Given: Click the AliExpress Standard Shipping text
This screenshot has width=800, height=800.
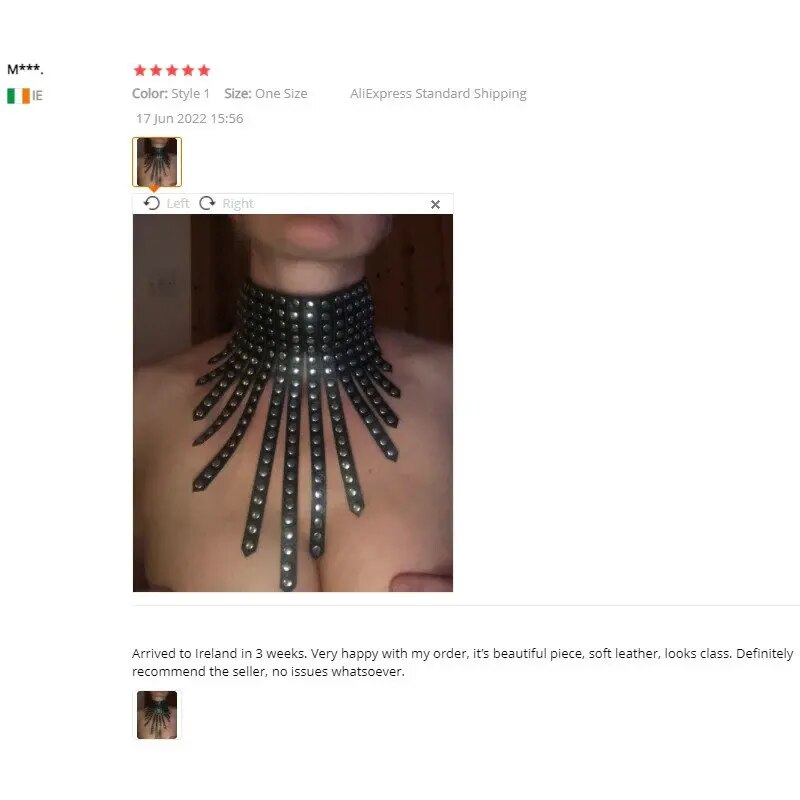Looking at the screenshot, I should (438, 94).
